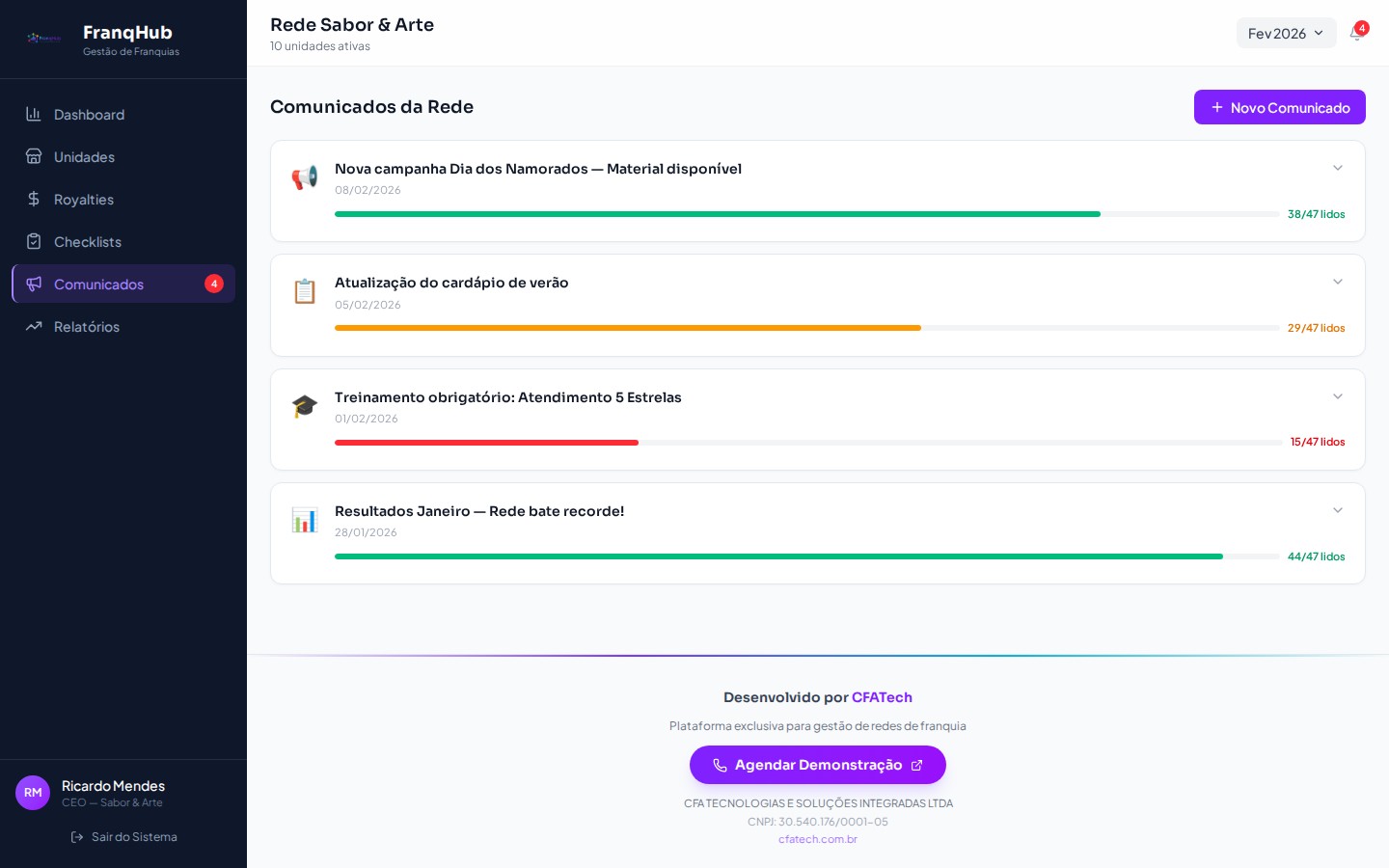Viewport: 1389px width, 868px height.
Task: Click the RM profile avatar
Action: pyautogui.click(x=33, y=793)
